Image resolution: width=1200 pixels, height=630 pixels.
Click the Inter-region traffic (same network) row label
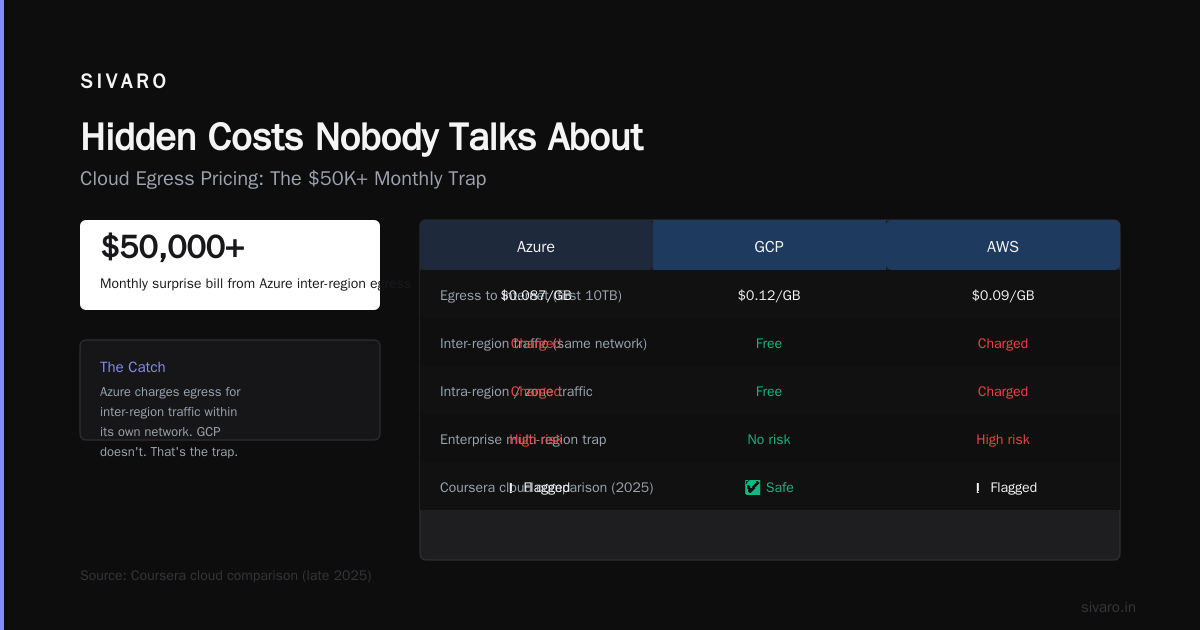(x=543, y=343)
